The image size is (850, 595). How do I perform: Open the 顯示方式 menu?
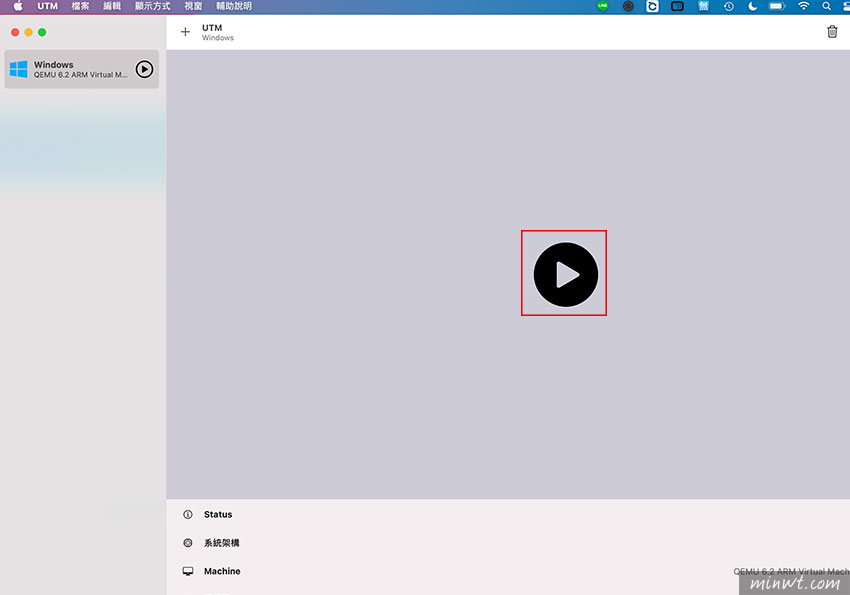tap(152, 7)
